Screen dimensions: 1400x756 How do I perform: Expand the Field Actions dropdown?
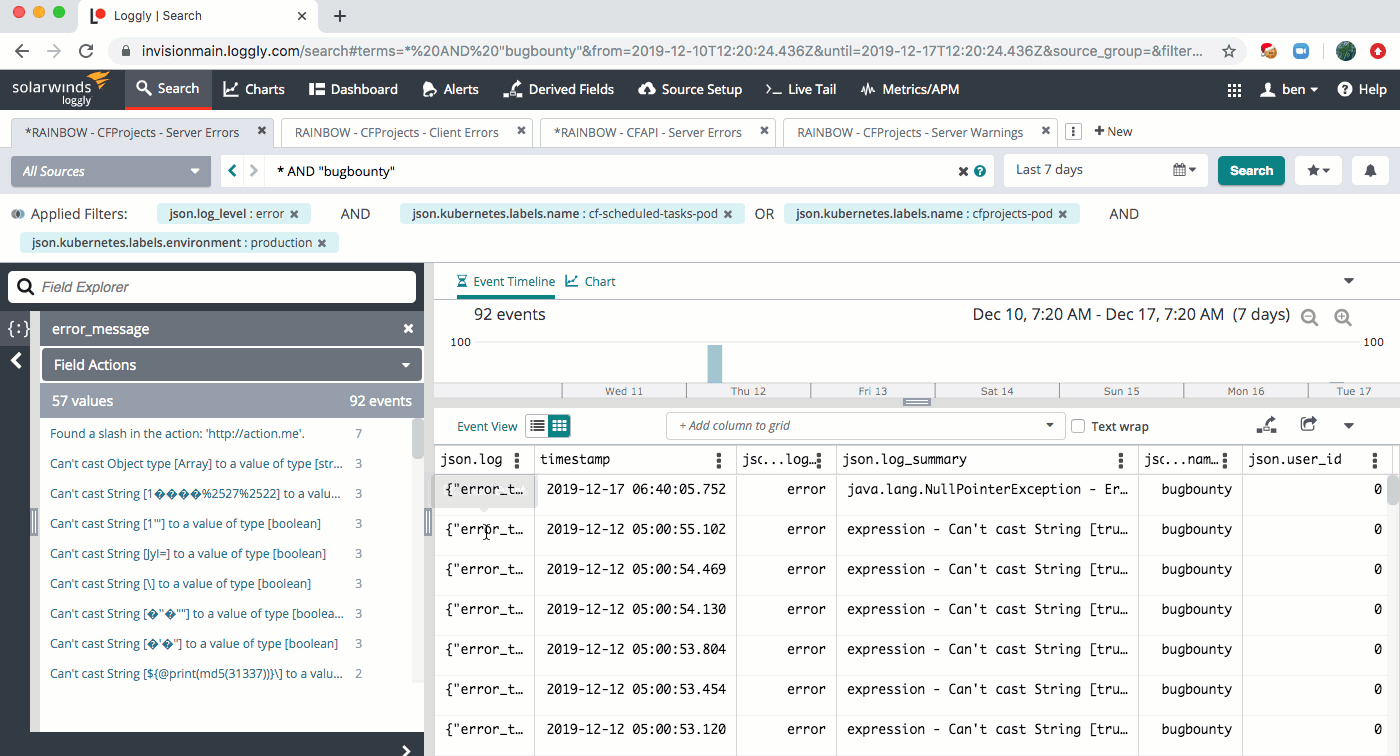[x=231, y=365]
